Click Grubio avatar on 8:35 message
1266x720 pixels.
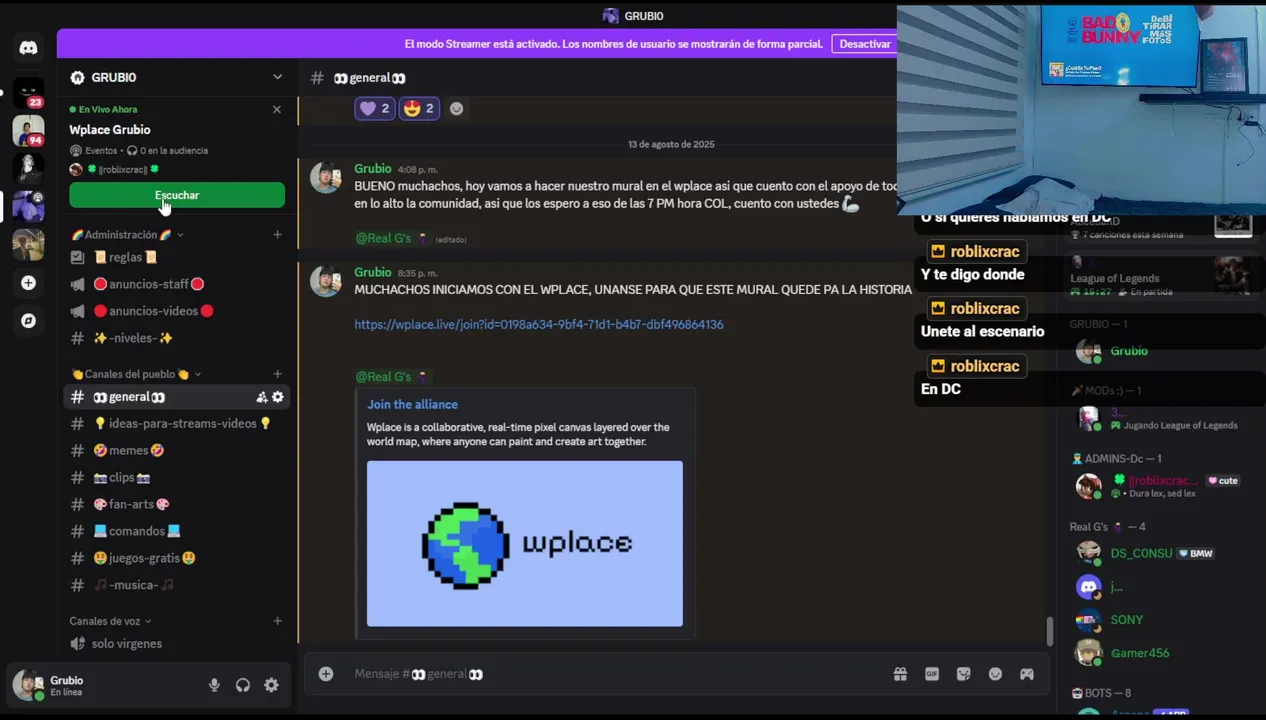pos(325,281)
